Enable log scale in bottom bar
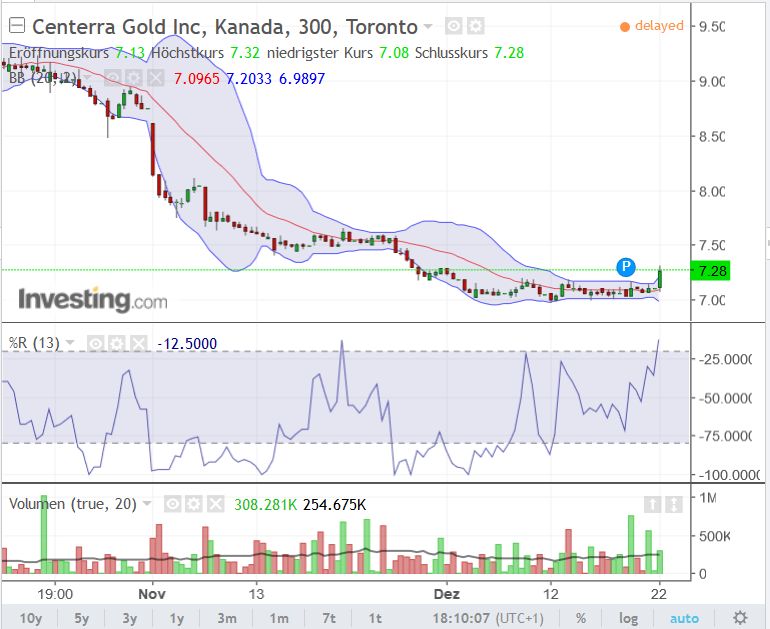This screenshot has width=770, height=629. click(627, 618)
